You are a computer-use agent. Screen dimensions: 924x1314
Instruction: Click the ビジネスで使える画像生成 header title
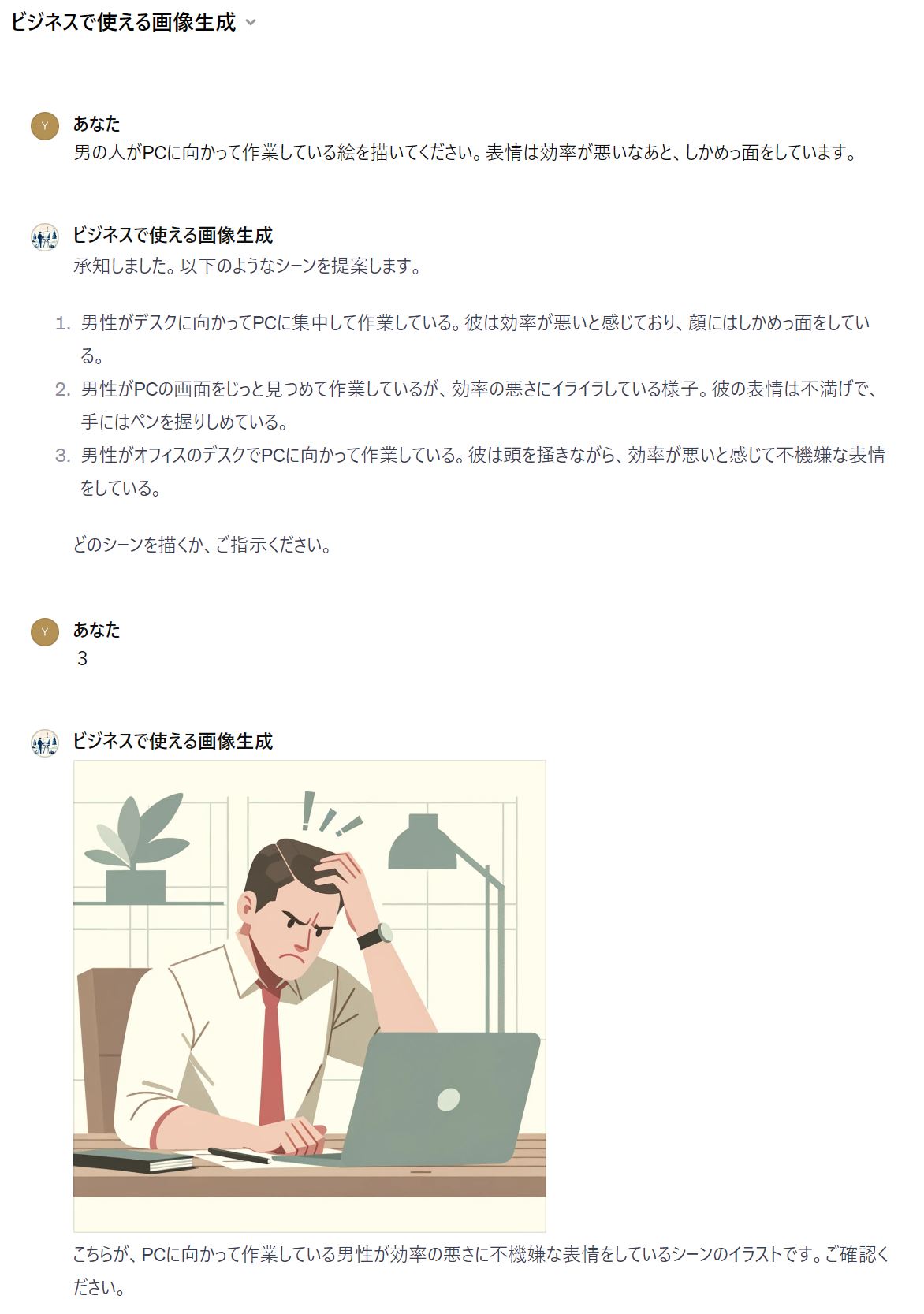[123, 22]
